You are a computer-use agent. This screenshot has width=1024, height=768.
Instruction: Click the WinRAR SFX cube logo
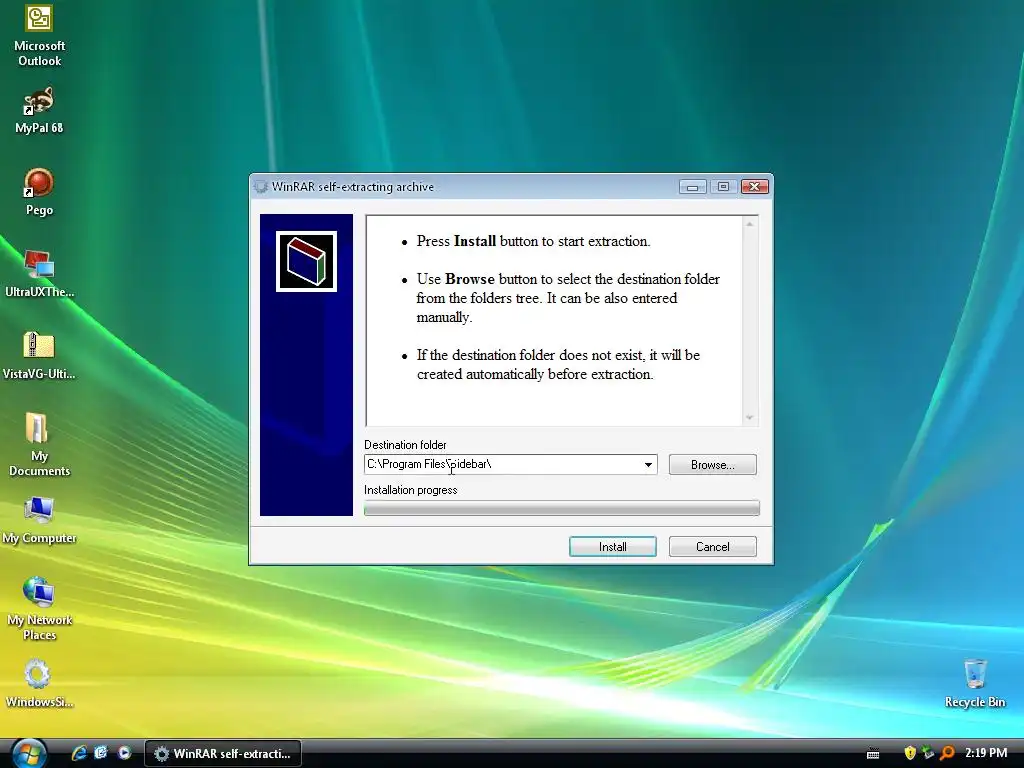coord(306,261)
